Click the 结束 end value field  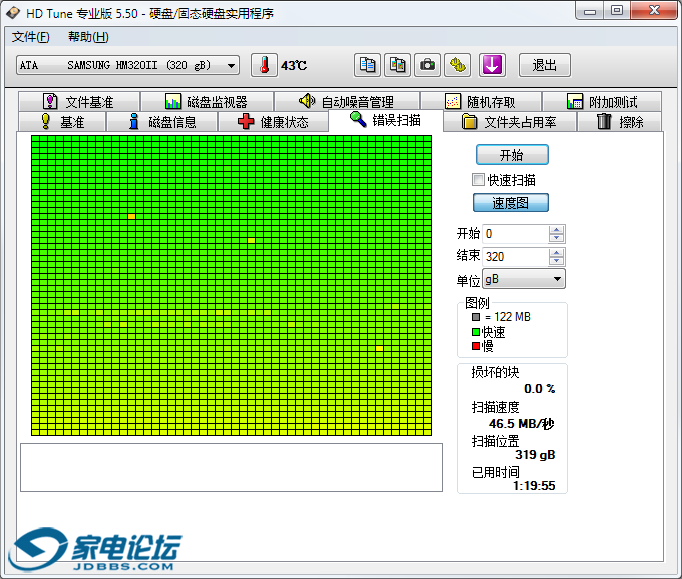[516, 257]
